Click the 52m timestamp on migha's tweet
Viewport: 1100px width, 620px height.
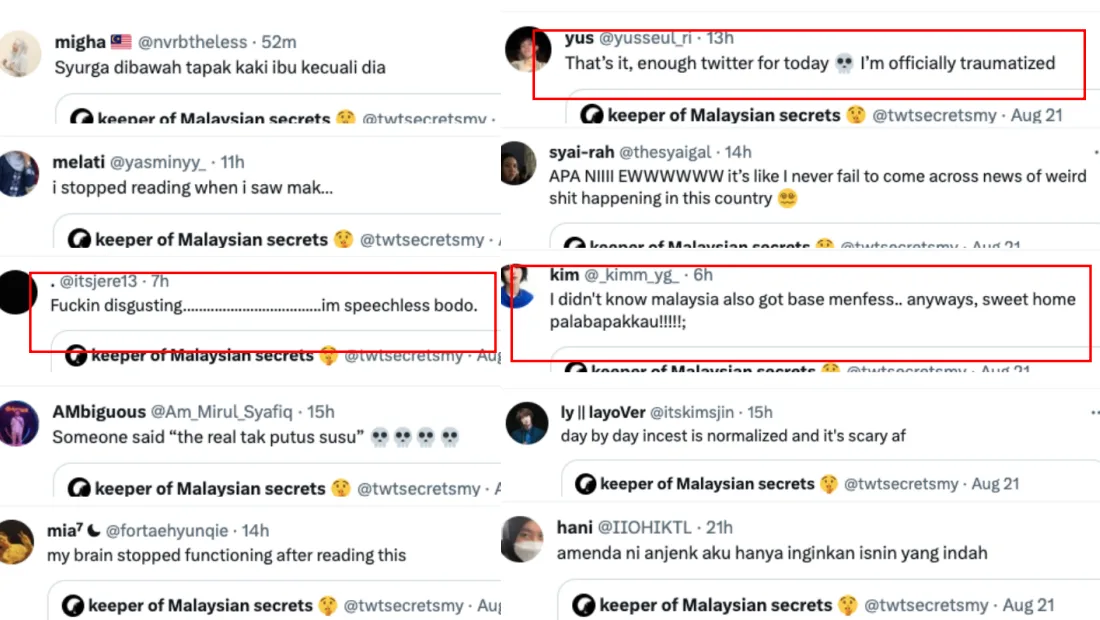[x=278, y=42]
